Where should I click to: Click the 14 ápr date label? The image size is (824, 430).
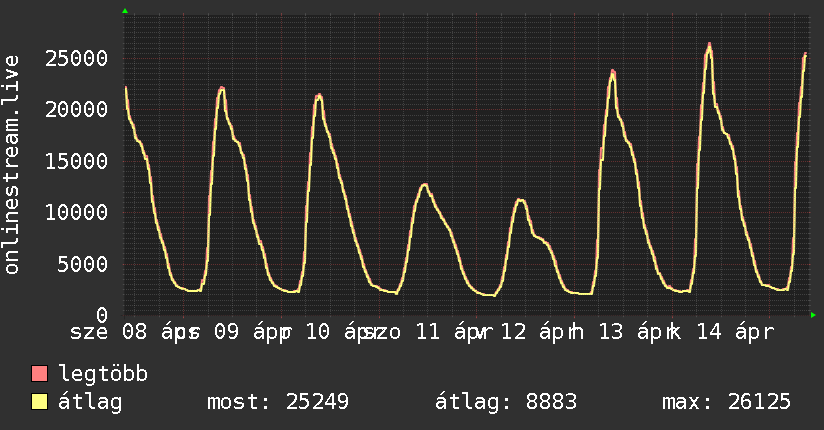(735, 332)
